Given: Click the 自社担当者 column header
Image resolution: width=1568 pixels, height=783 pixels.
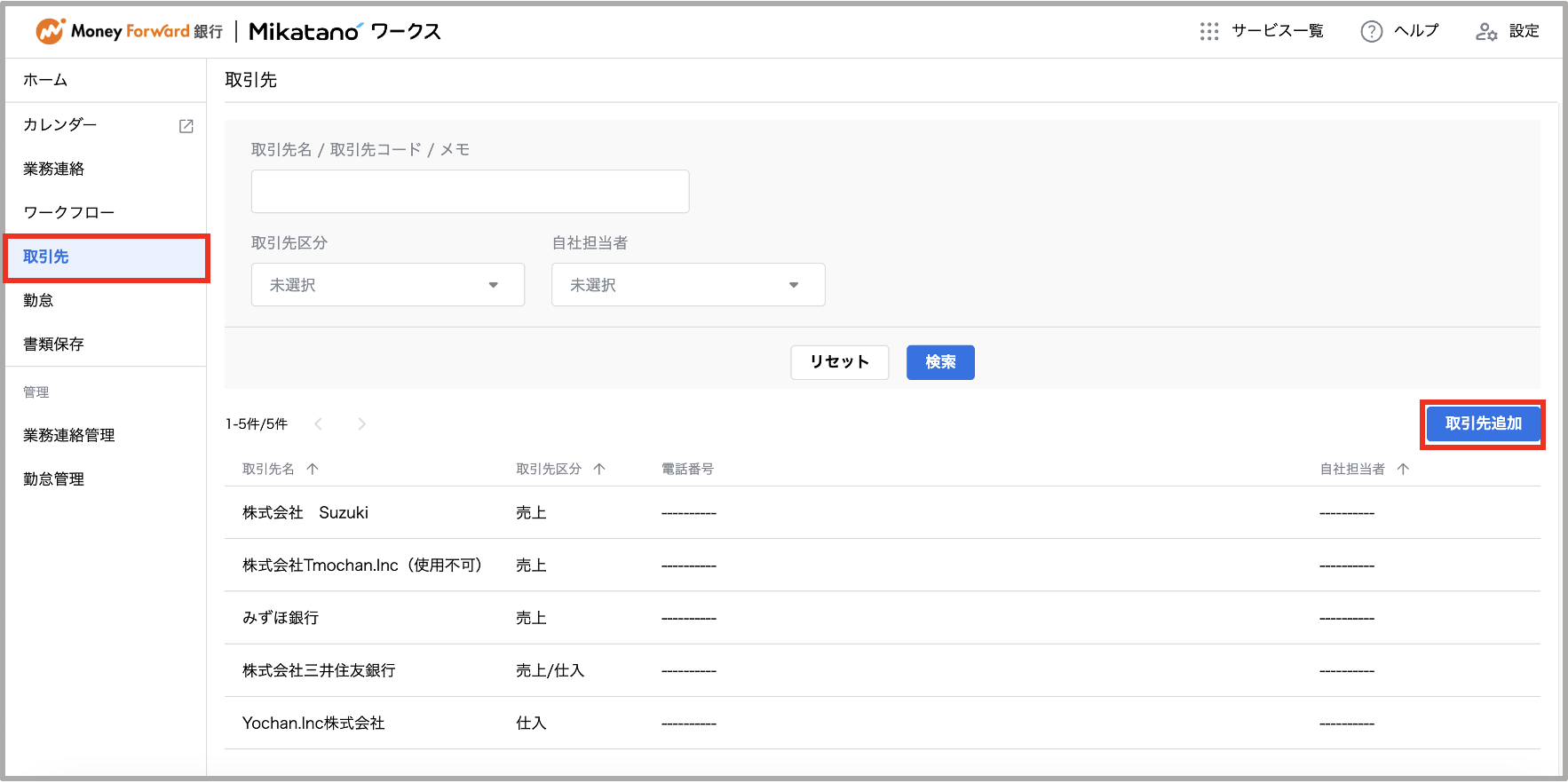Looking at the screenshot, I should pos(1352,469).
